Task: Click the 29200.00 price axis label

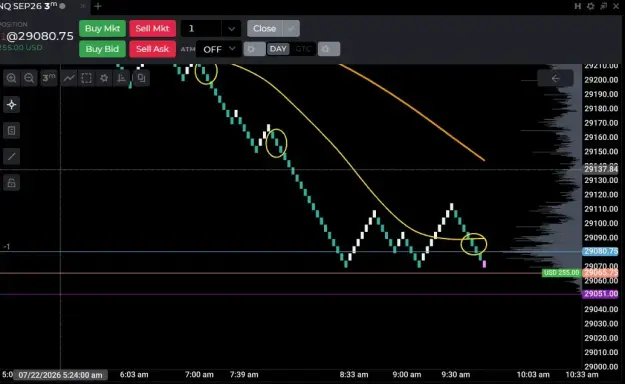Action: (x=601, y=80)
